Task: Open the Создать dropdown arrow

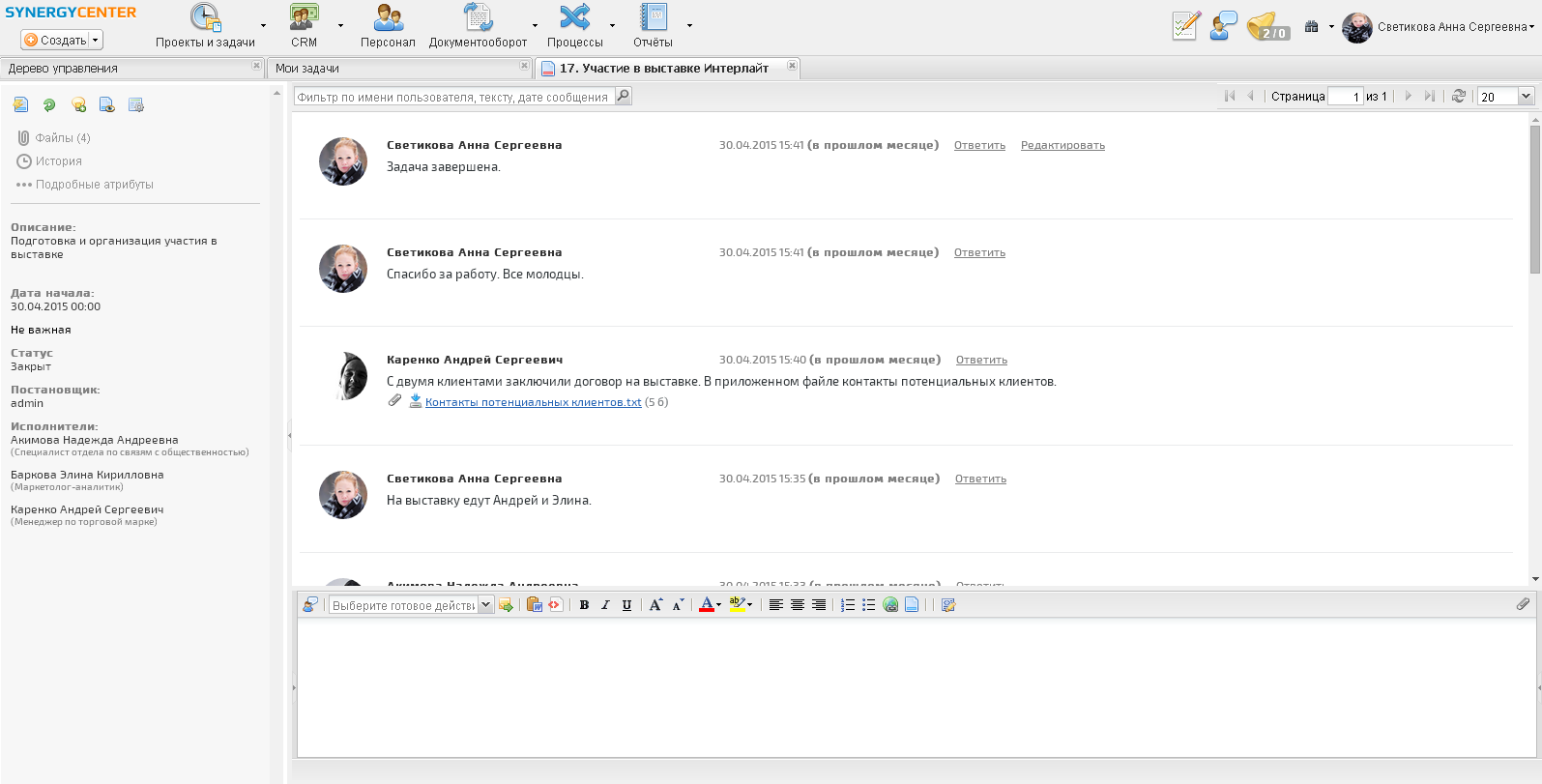Action: [x=95, y=41]
